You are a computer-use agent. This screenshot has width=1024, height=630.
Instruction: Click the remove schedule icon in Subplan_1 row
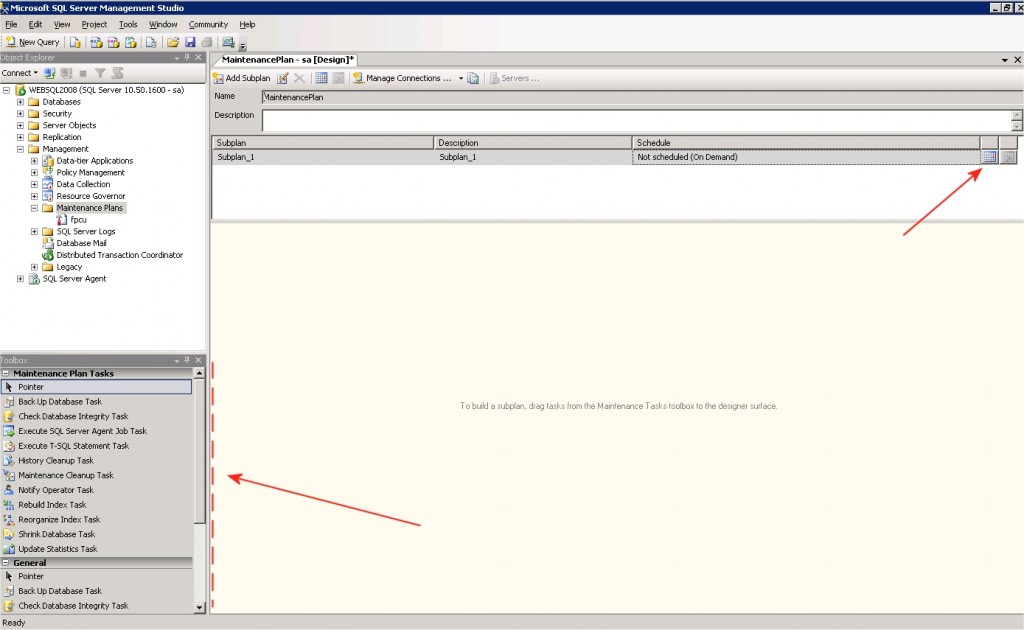[x=1008, y=157]
